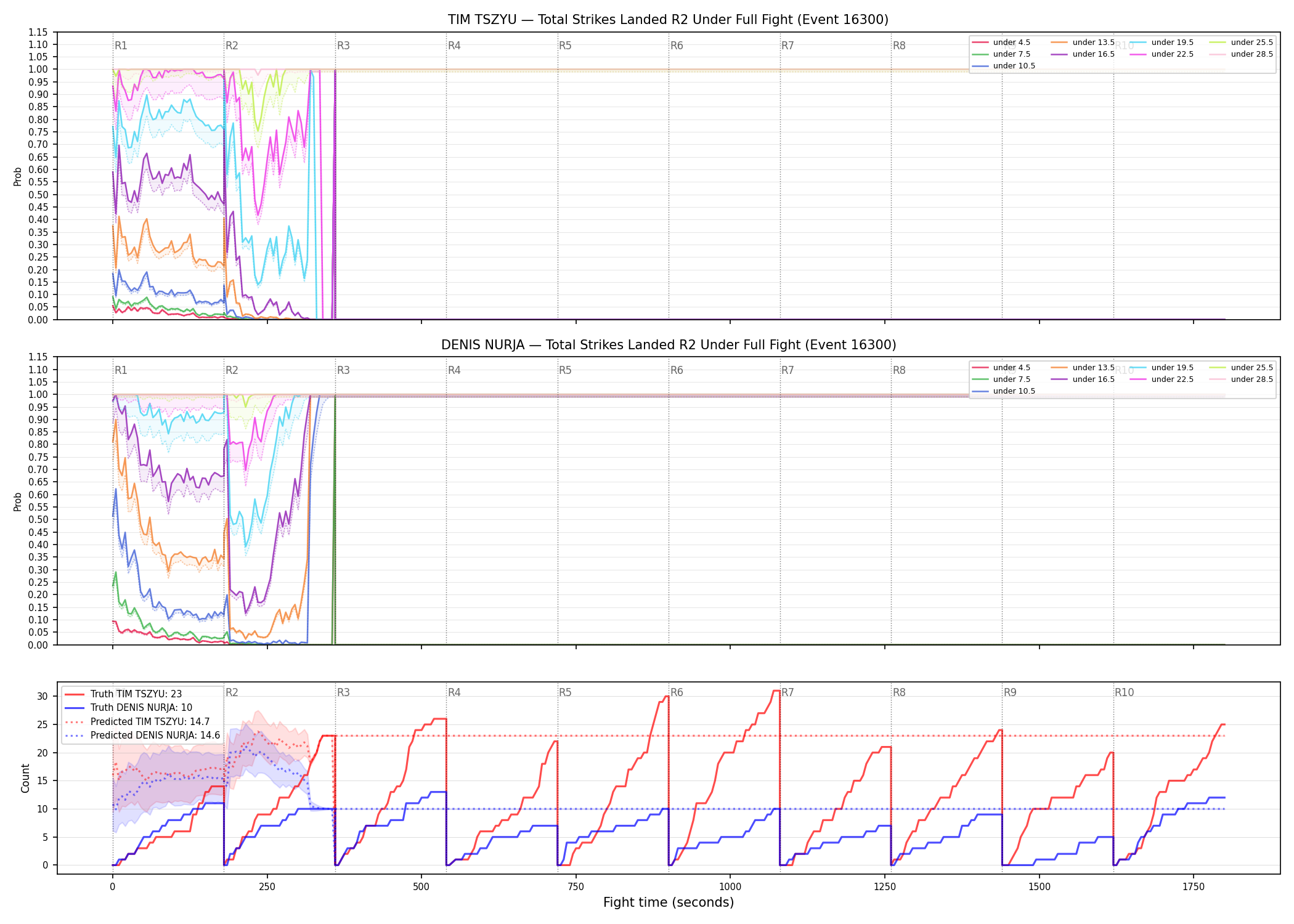Click 'under 22.5' legend entry in middle chart

[1162, 379]
